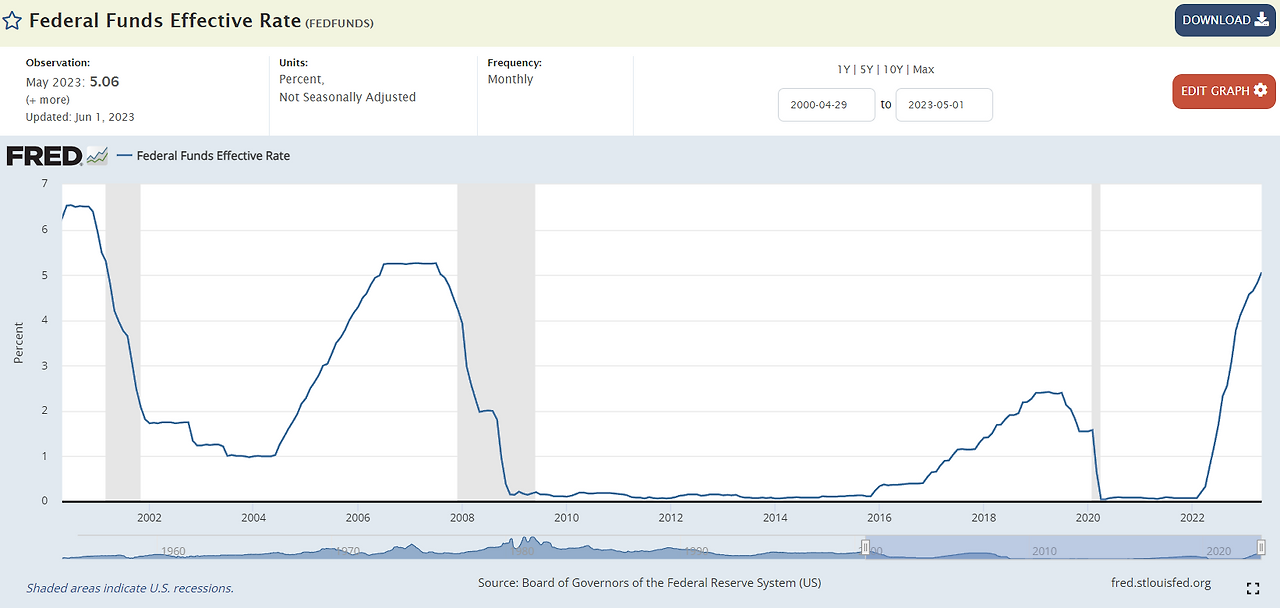Click the May 2023: 5.06 observation value
This screenshot has width=1280, height=608.
coord(72,82)
